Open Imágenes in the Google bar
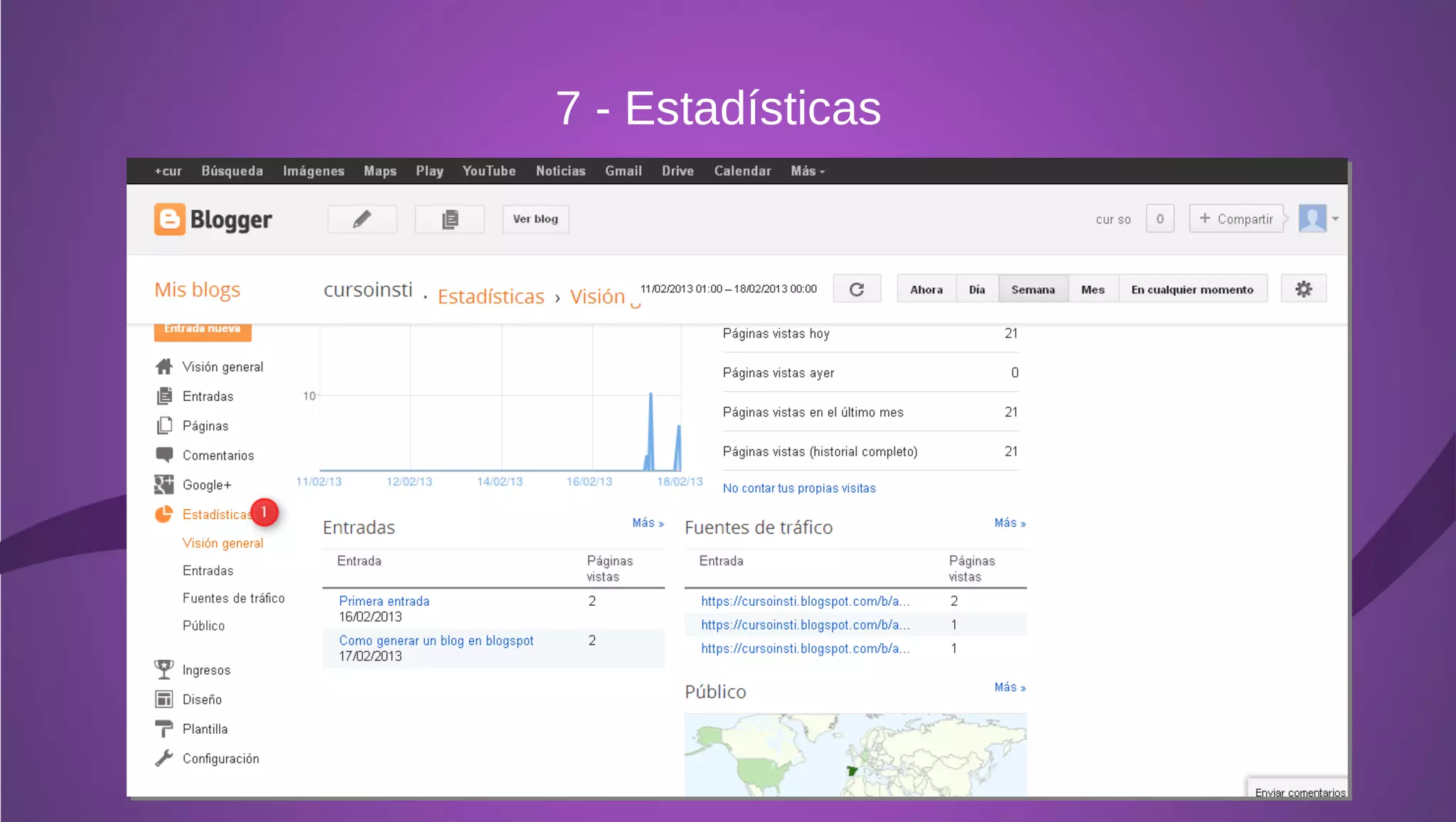 (314, 171)
